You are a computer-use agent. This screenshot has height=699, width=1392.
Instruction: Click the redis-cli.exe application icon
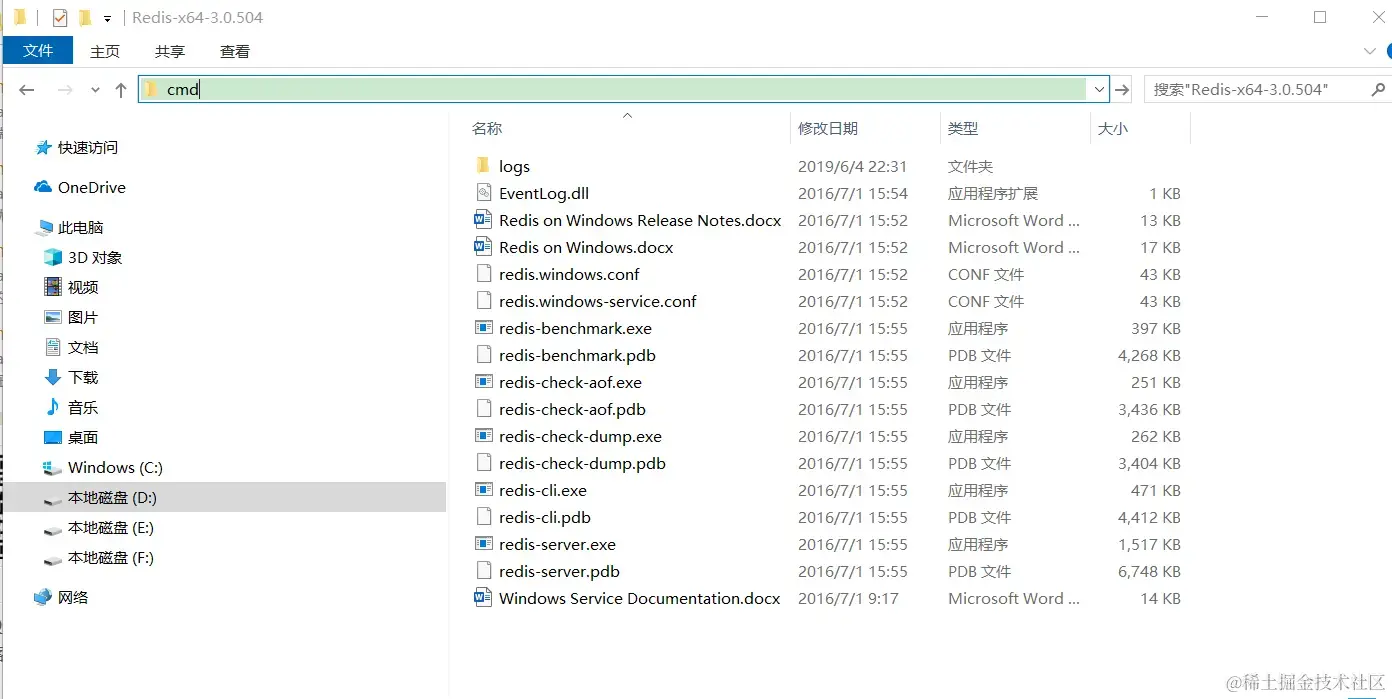[x=484, y=490]
